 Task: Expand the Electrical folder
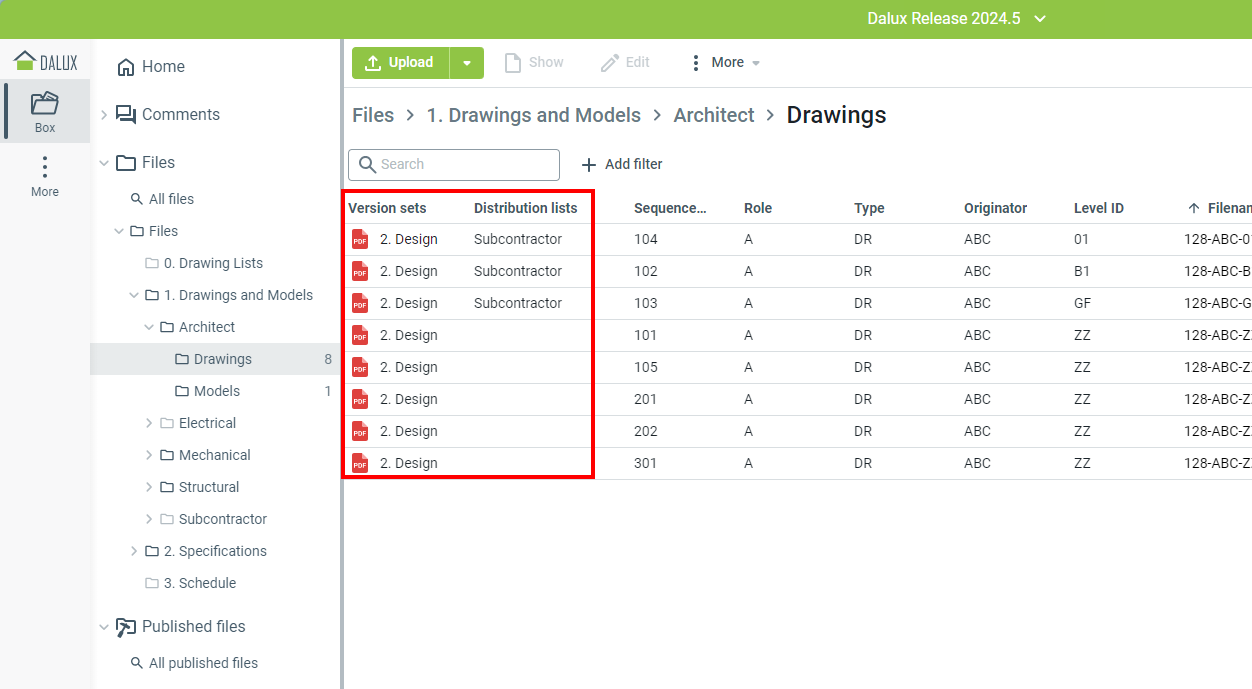coord(150,423)
